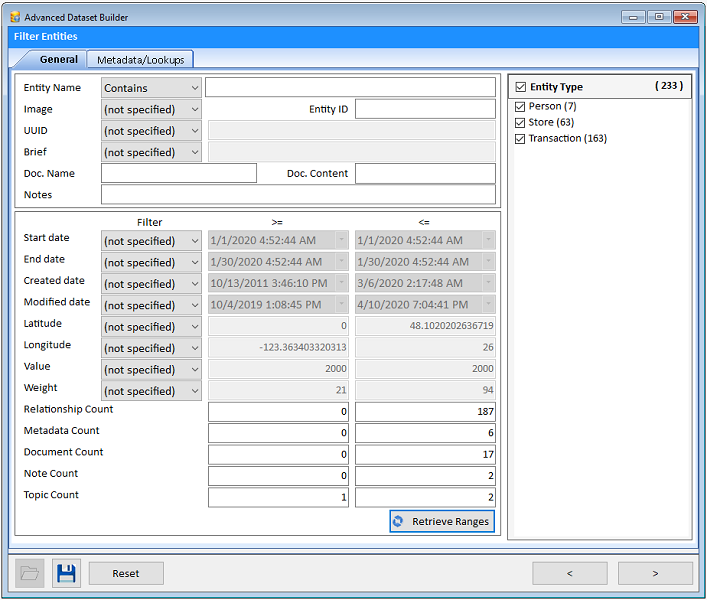This screenshot has width=707, height=600.
Task: Click Metadata Count minimum field
Action: point(278,433)
